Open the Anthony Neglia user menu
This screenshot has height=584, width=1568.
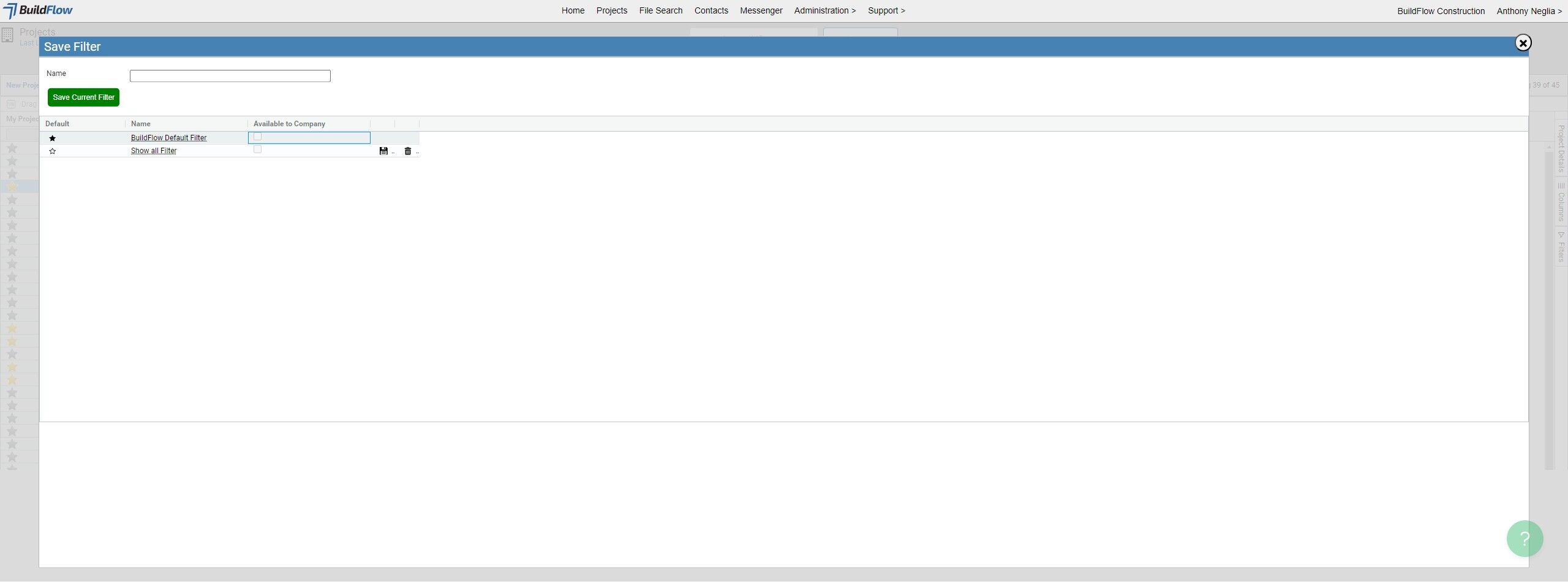[1529, 11]
